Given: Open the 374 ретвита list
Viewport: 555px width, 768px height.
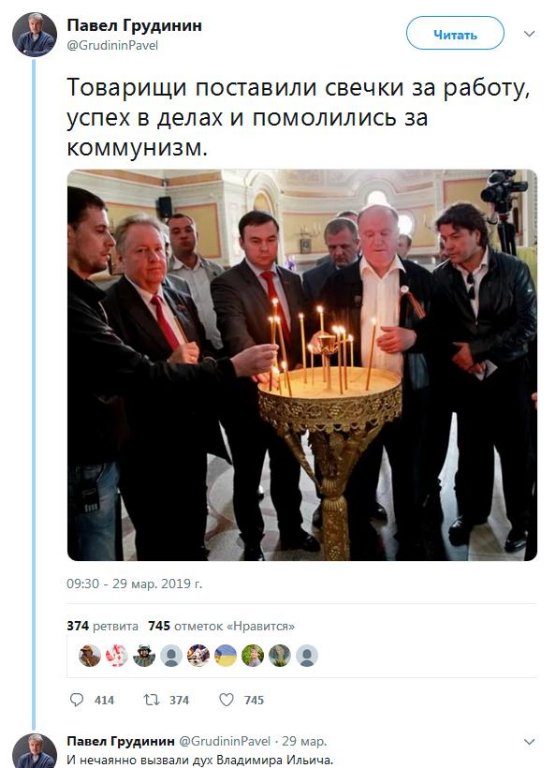Looking at the screenshot, I should click(102, 626).
